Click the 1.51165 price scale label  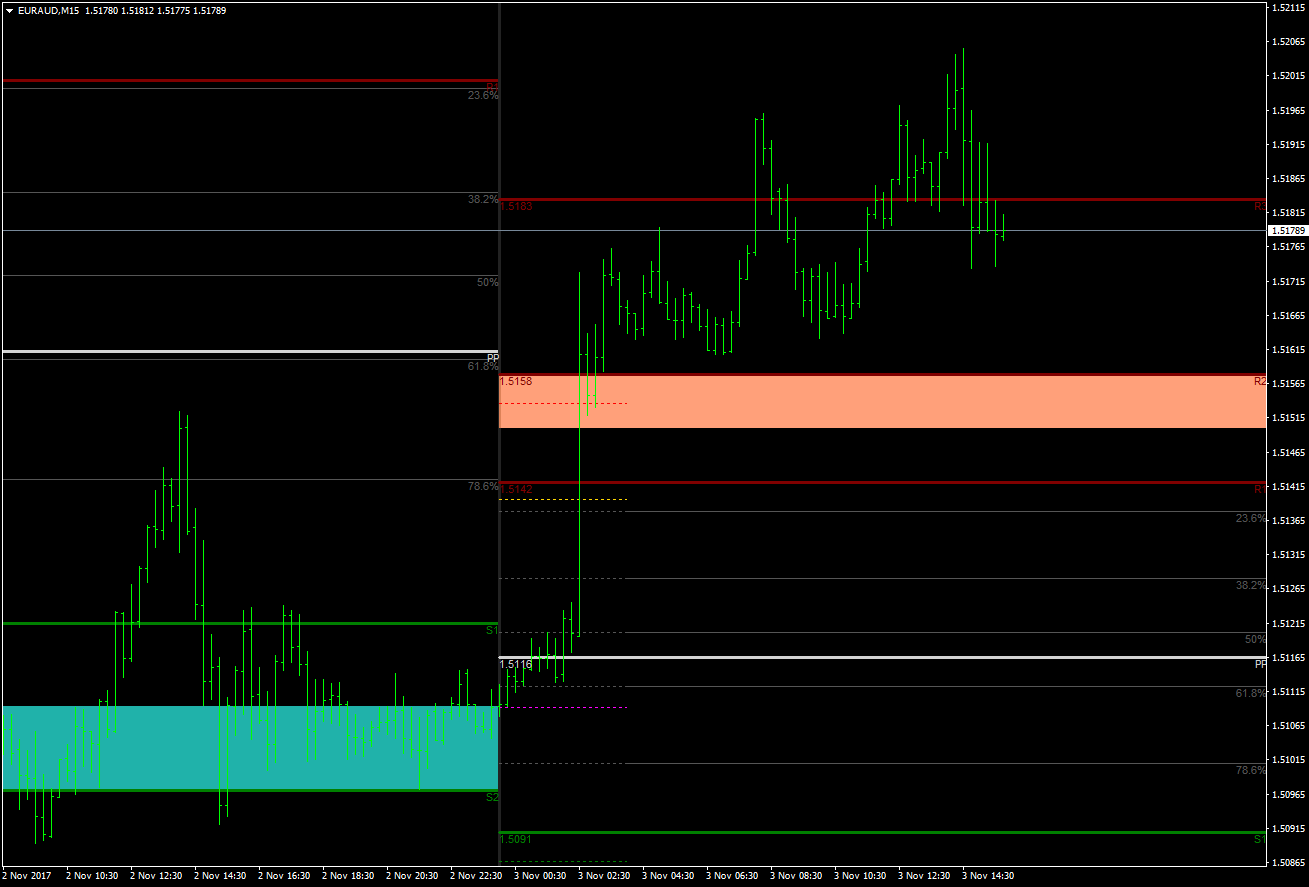(1288, 658)
